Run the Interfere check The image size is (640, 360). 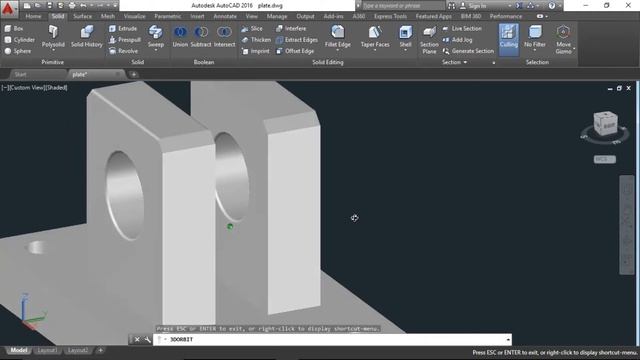(291, 29)
